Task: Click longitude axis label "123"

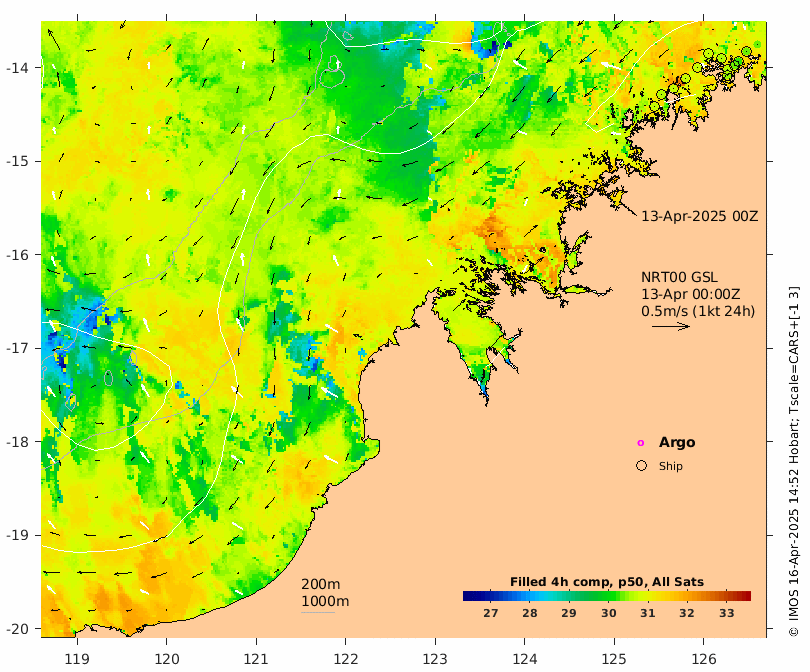Action: tap(435, 659)
